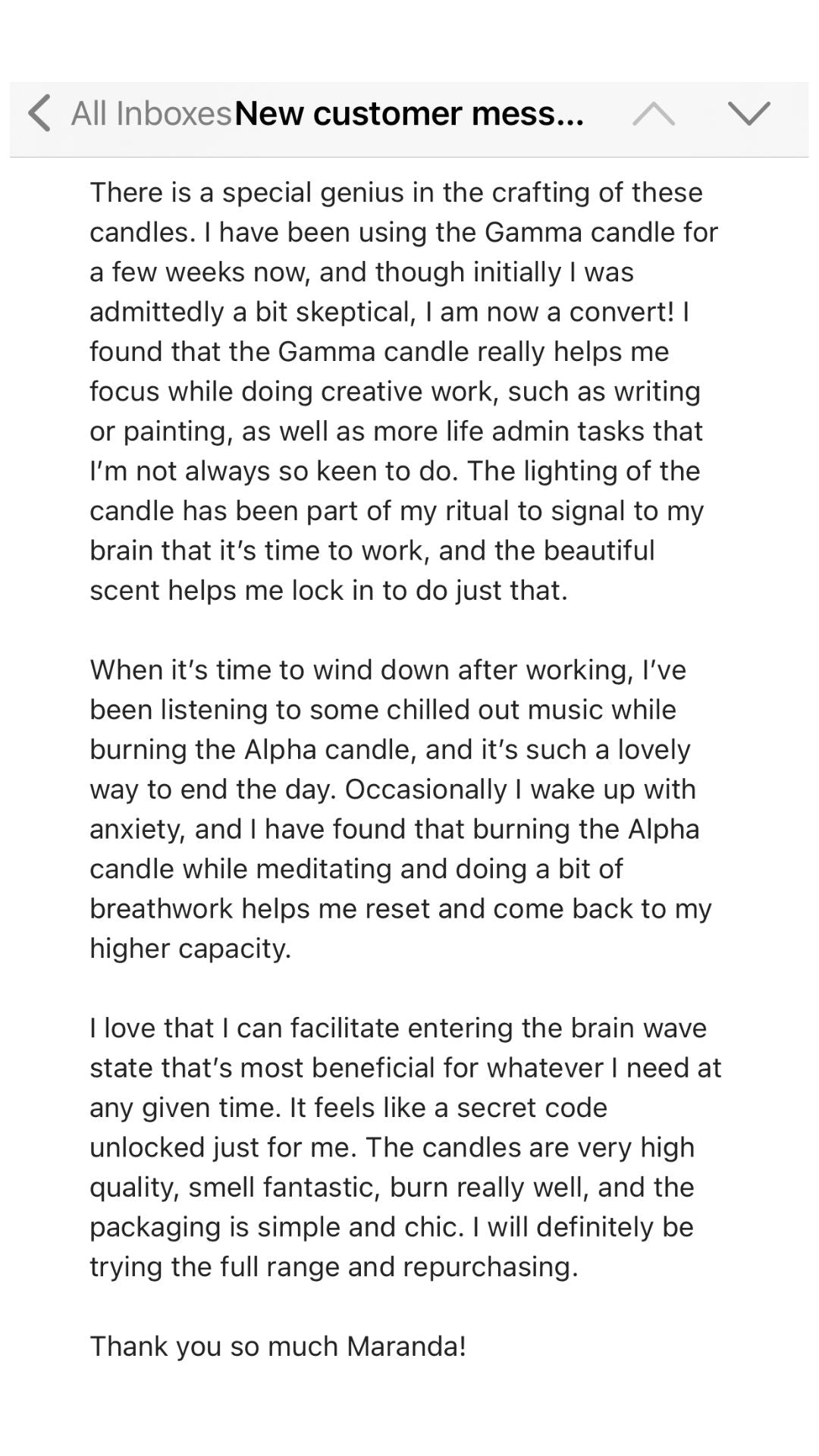Go to previous message with up arrow
Screen dimensions: 819x1456
[653, 114]
